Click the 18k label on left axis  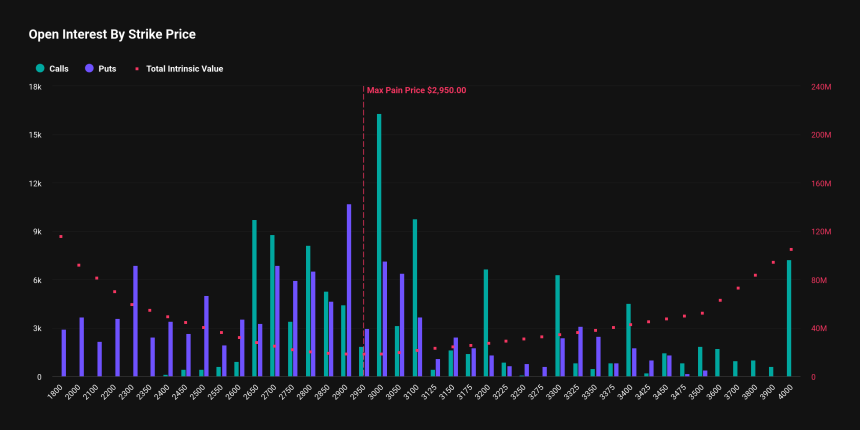pyautogui.click(x=34, y=87)
